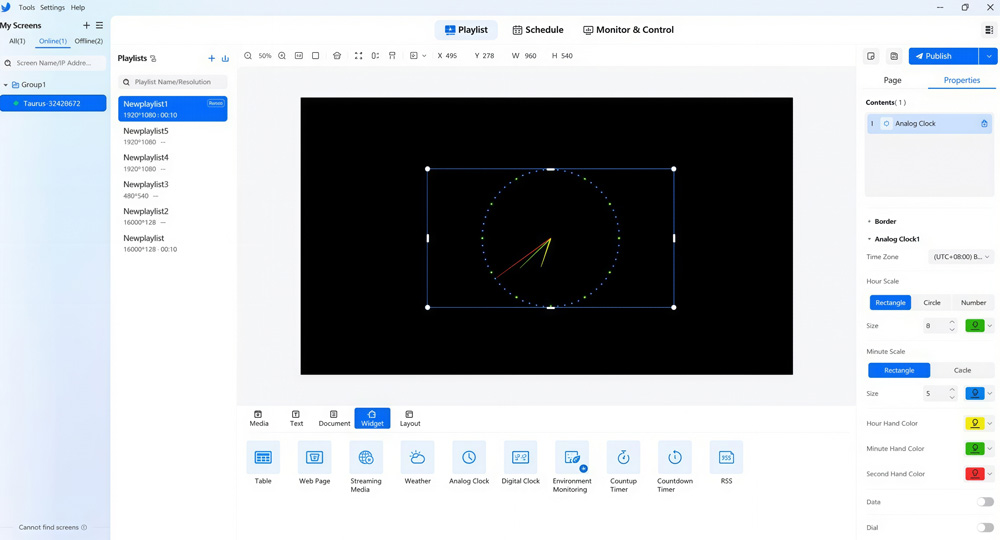Click the 1:1 actual size icon
This screenshot has height=540, width=1000.
[298, 55]
